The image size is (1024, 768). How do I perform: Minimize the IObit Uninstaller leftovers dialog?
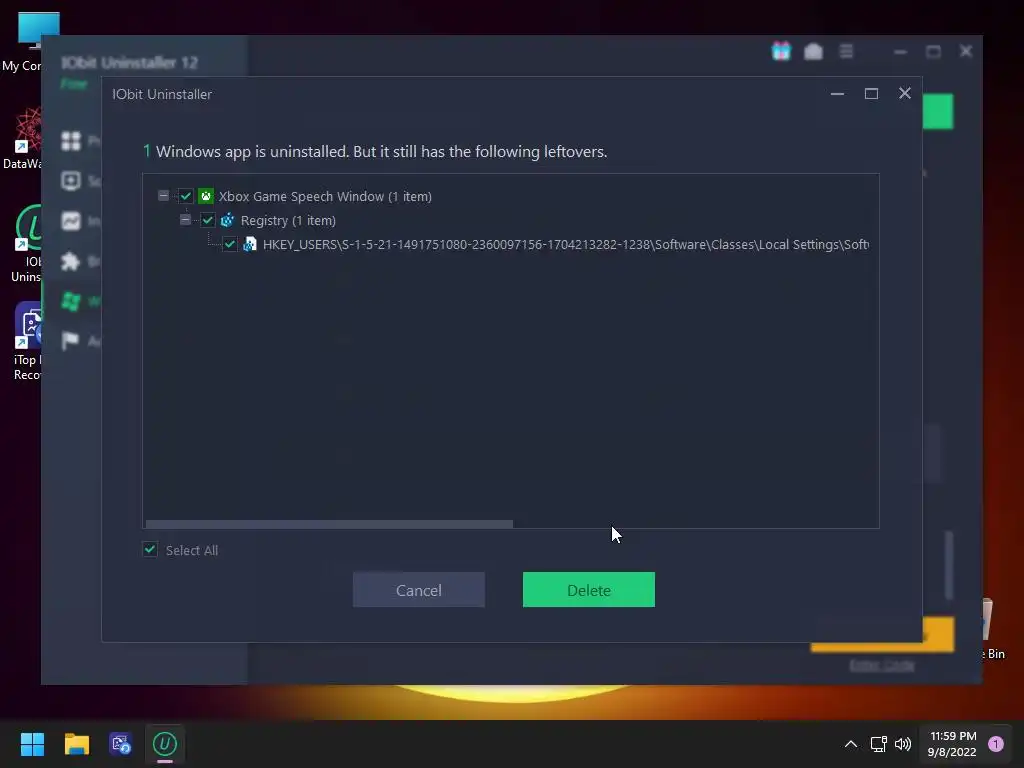[837, 94]
